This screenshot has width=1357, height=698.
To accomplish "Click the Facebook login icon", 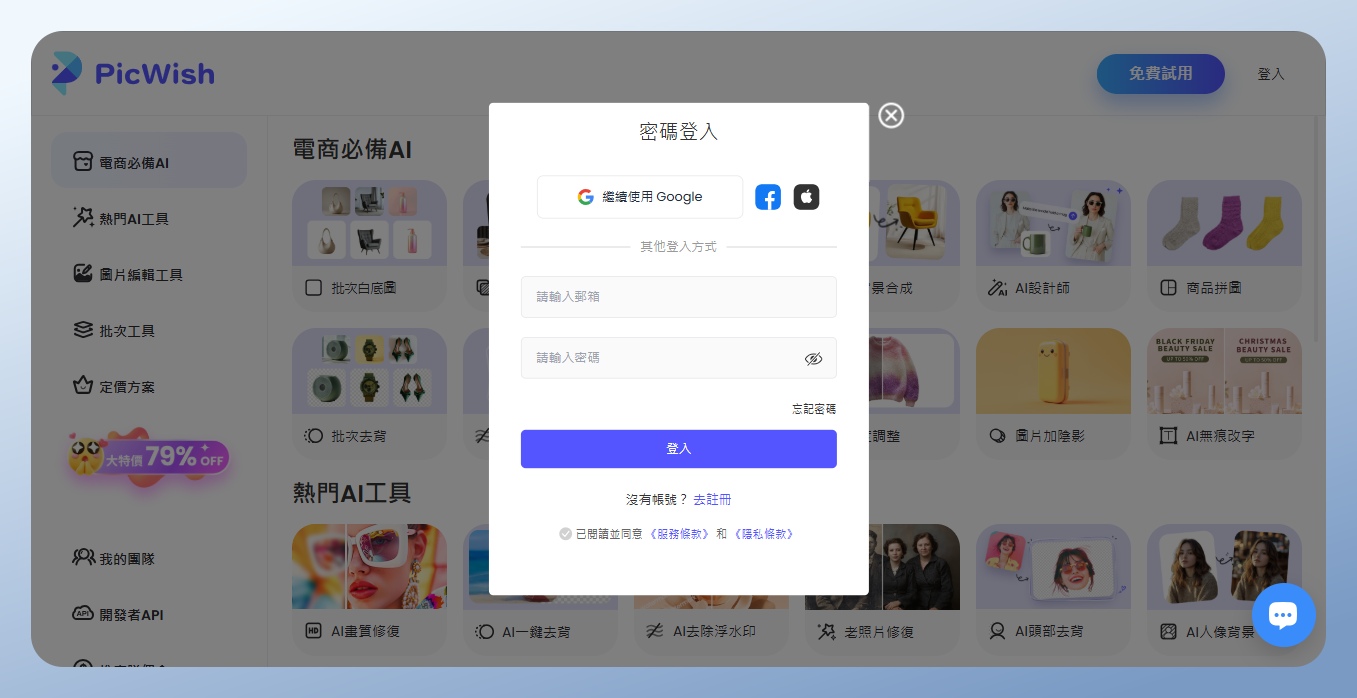I will pyautogui.click(x=767, y=197).
